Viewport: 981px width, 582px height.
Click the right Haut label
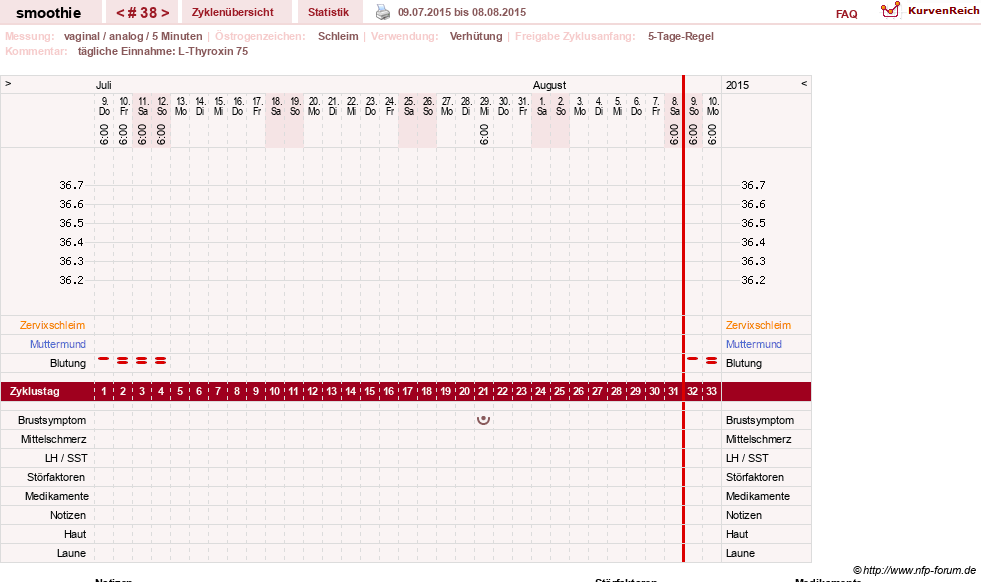tap(737, 534)
